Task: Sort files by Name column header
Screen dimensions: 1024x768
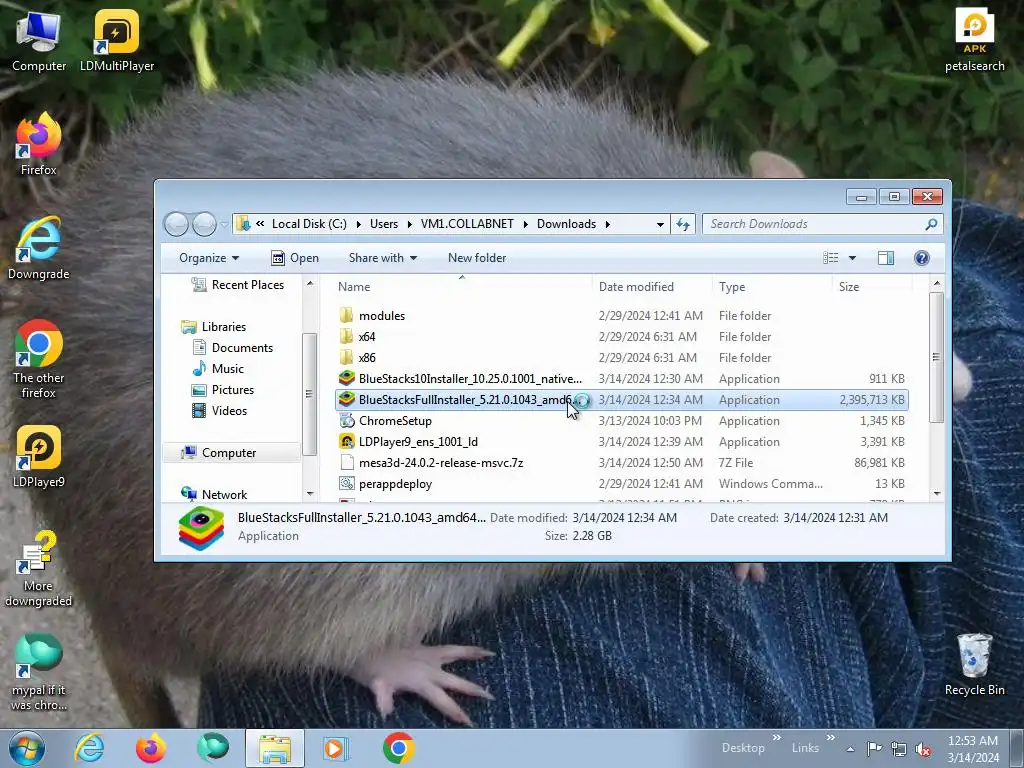Action: click(462, 287)
